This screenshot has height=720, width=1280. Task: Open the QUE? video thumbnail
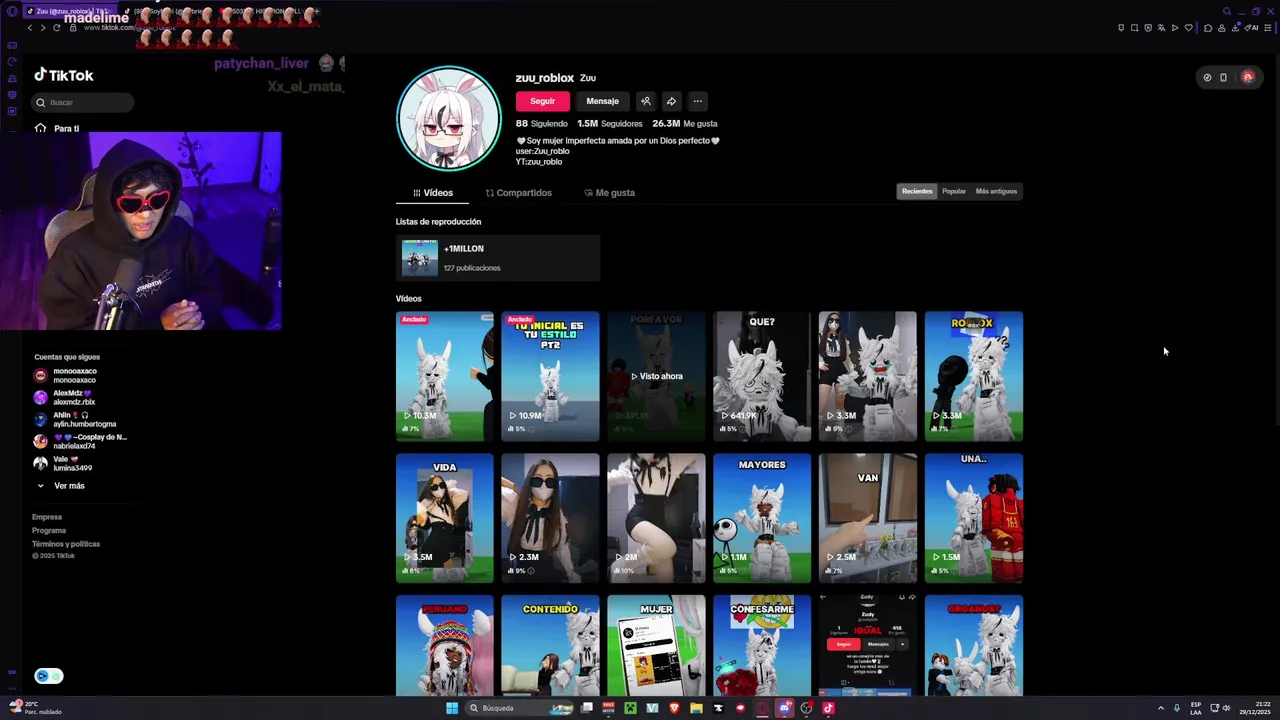point(762,376)
